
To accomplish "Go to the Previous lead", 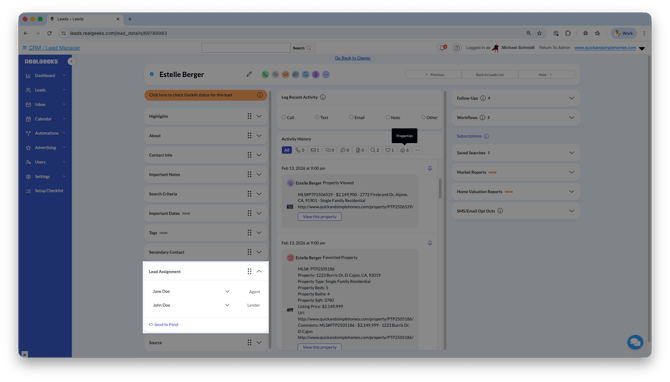I will click(434, 75).
